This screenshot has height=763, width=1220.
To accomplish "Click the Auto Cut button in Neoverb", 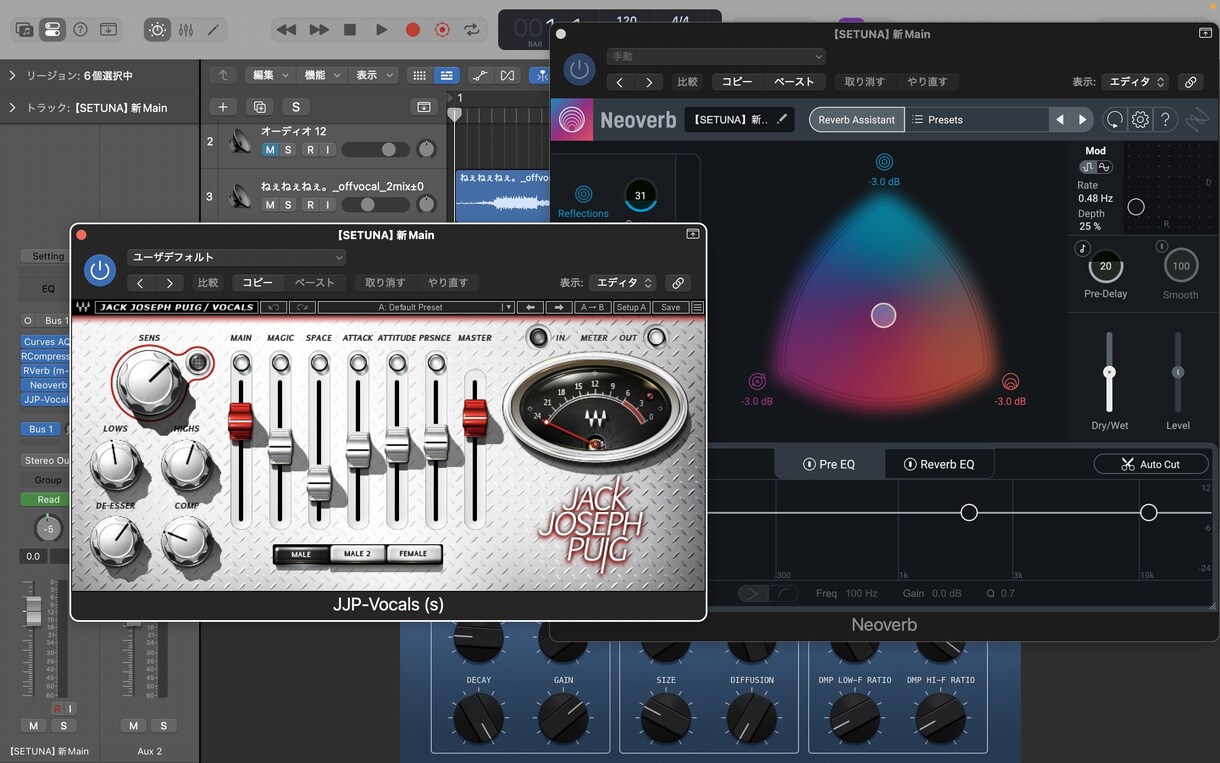I will (x=1151, y=464).
